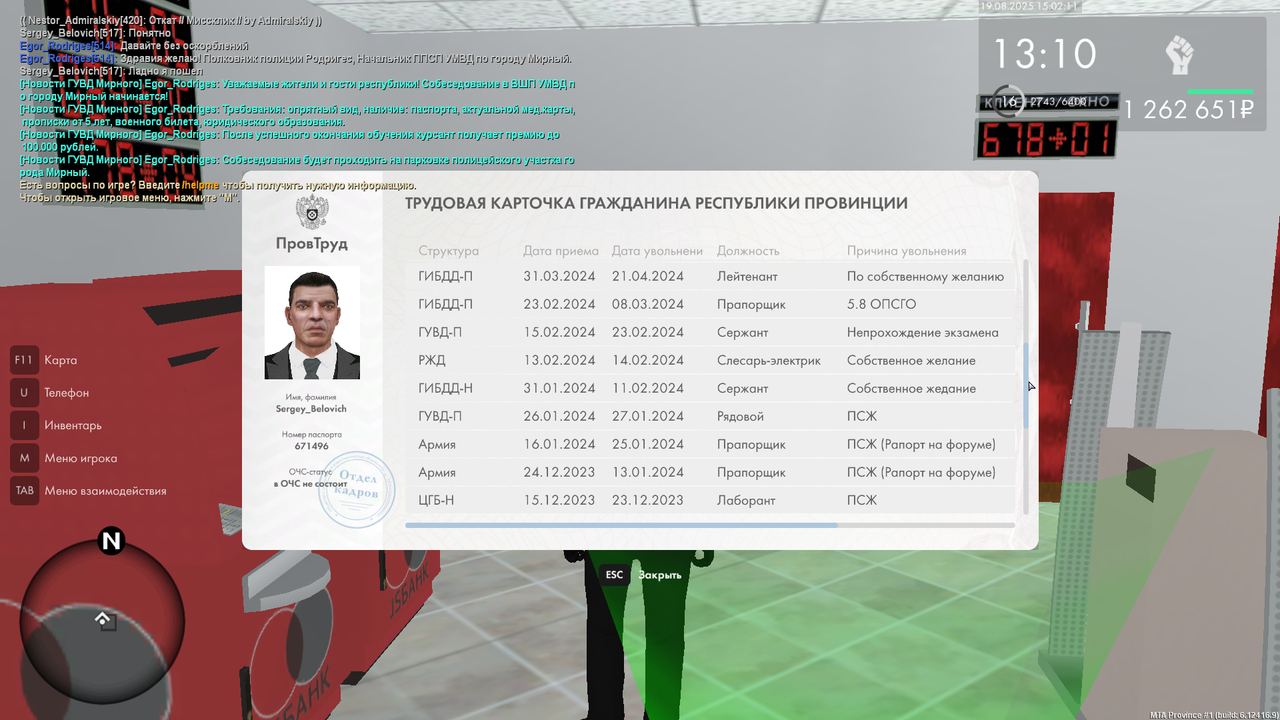Click the в ОЧС не состоит status

pos(311,483)
